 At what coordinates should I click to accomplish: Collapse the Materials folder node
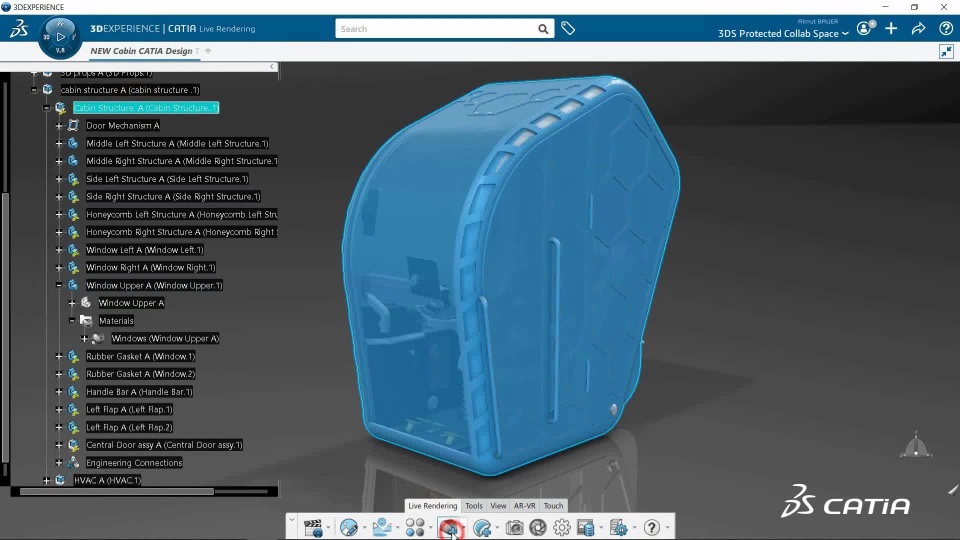[72, 321]
